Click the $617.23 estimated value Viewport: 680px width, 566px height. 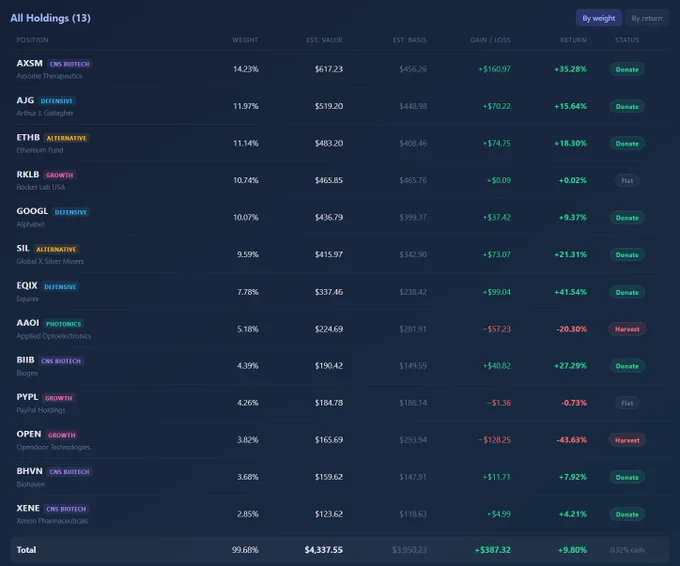coord(329,69)
